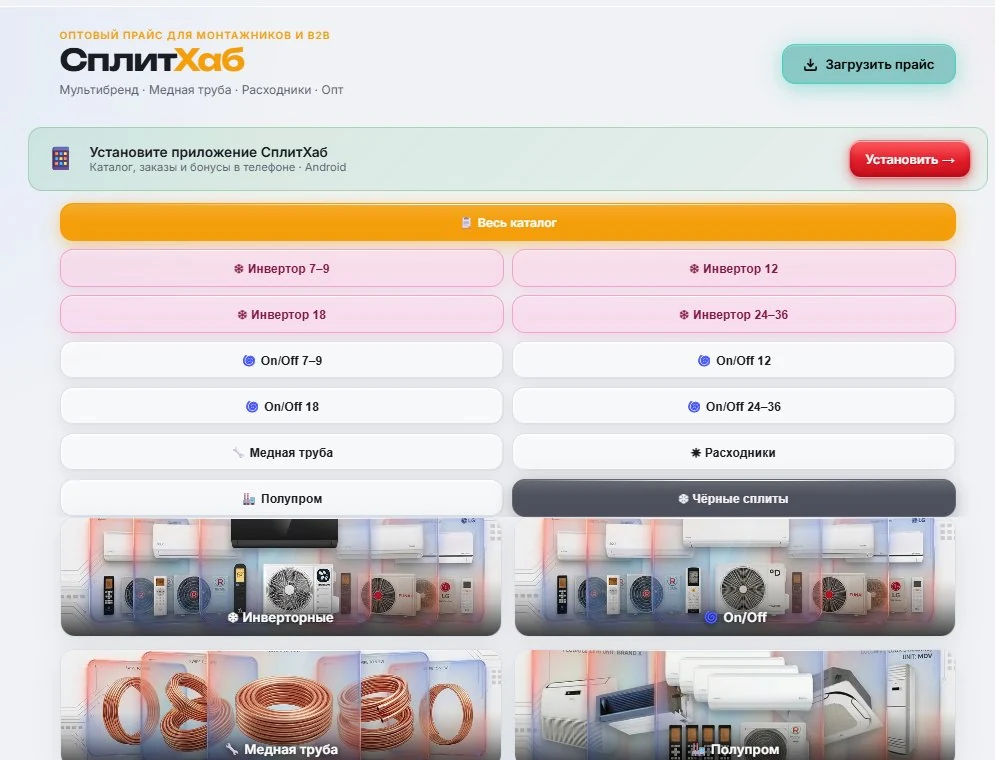Click the СплитХаб logo
This screenshot has height=760, width=995.
point(152,60)
